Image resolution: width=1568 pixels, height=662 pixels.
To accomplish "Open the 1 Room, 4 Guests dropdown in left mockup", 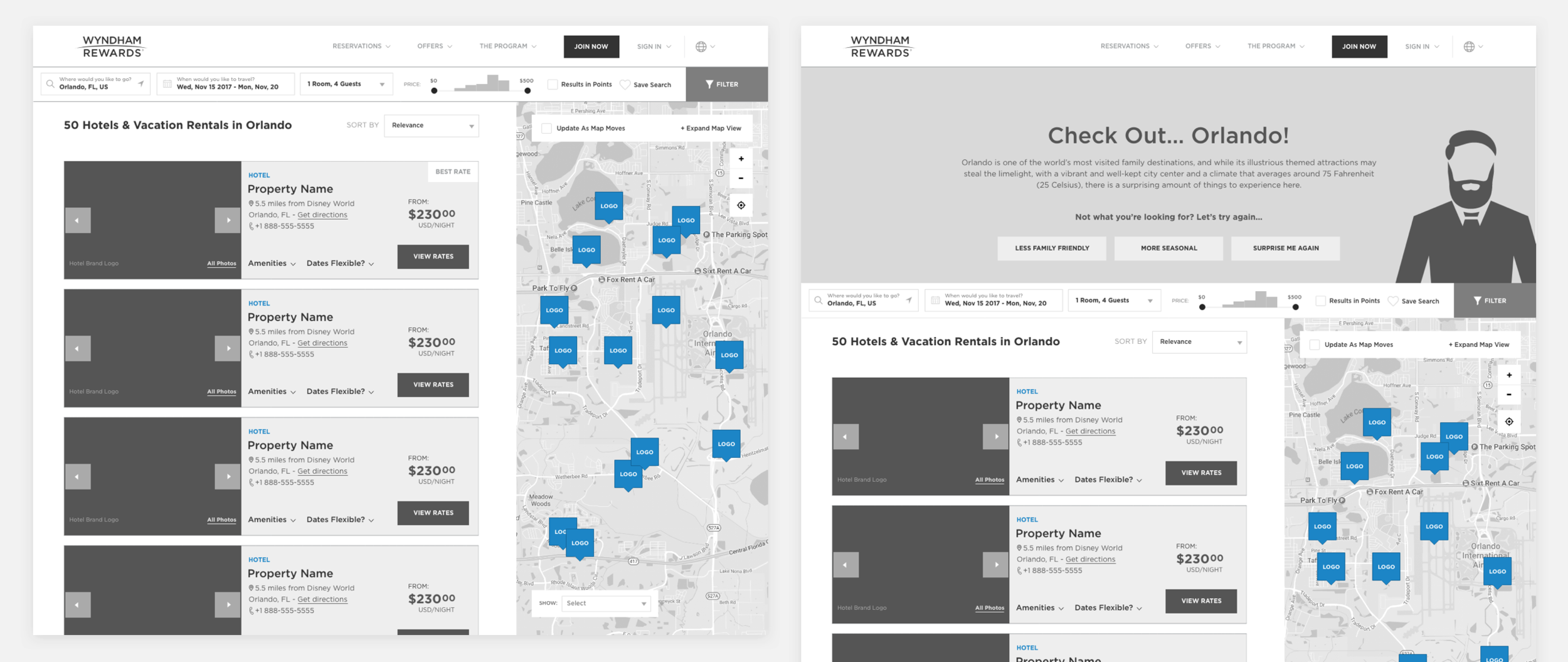I will click(x=346, y=84).
